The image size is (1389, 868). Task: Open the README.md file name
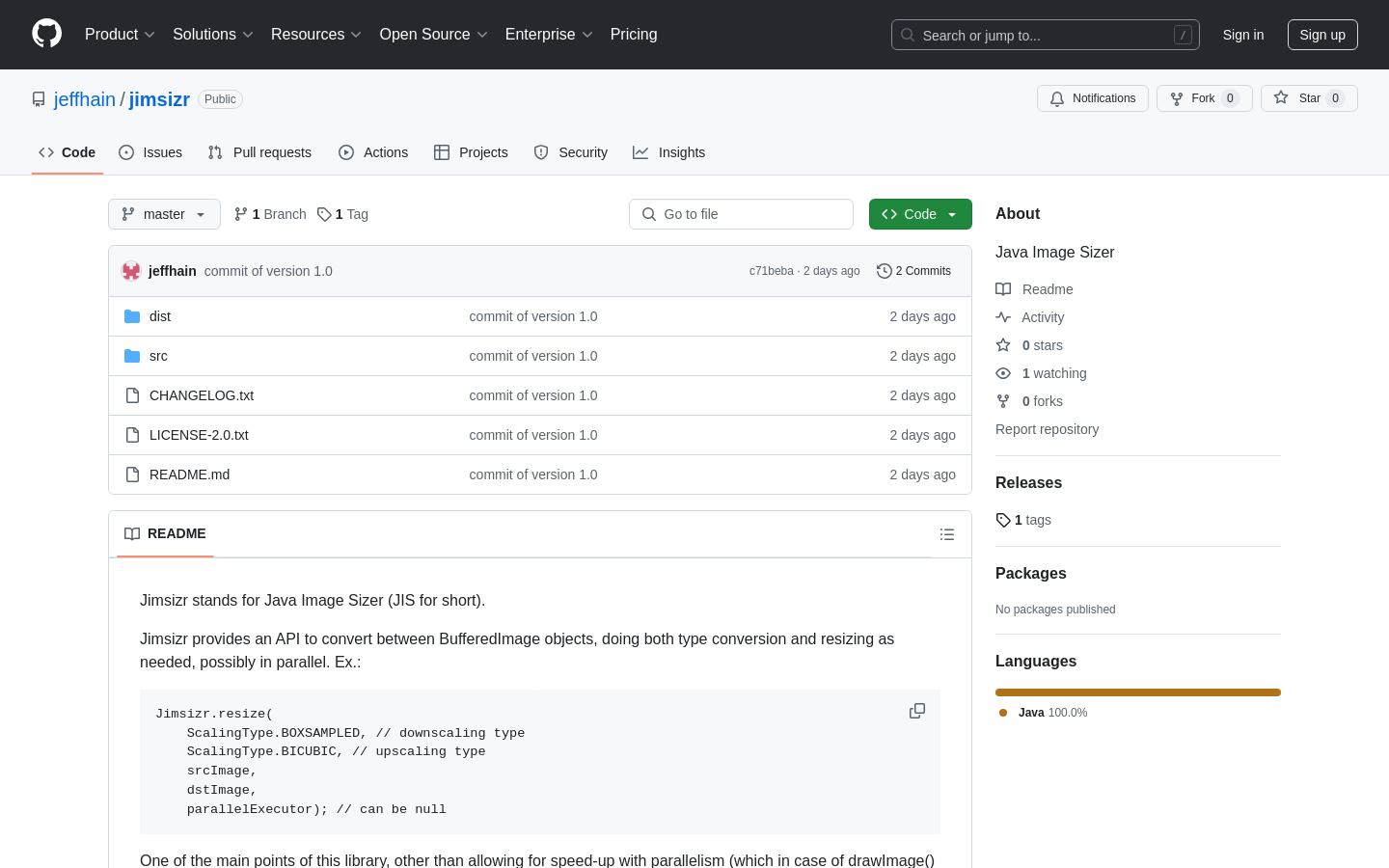pyautogui.click(x=189, y=475)
